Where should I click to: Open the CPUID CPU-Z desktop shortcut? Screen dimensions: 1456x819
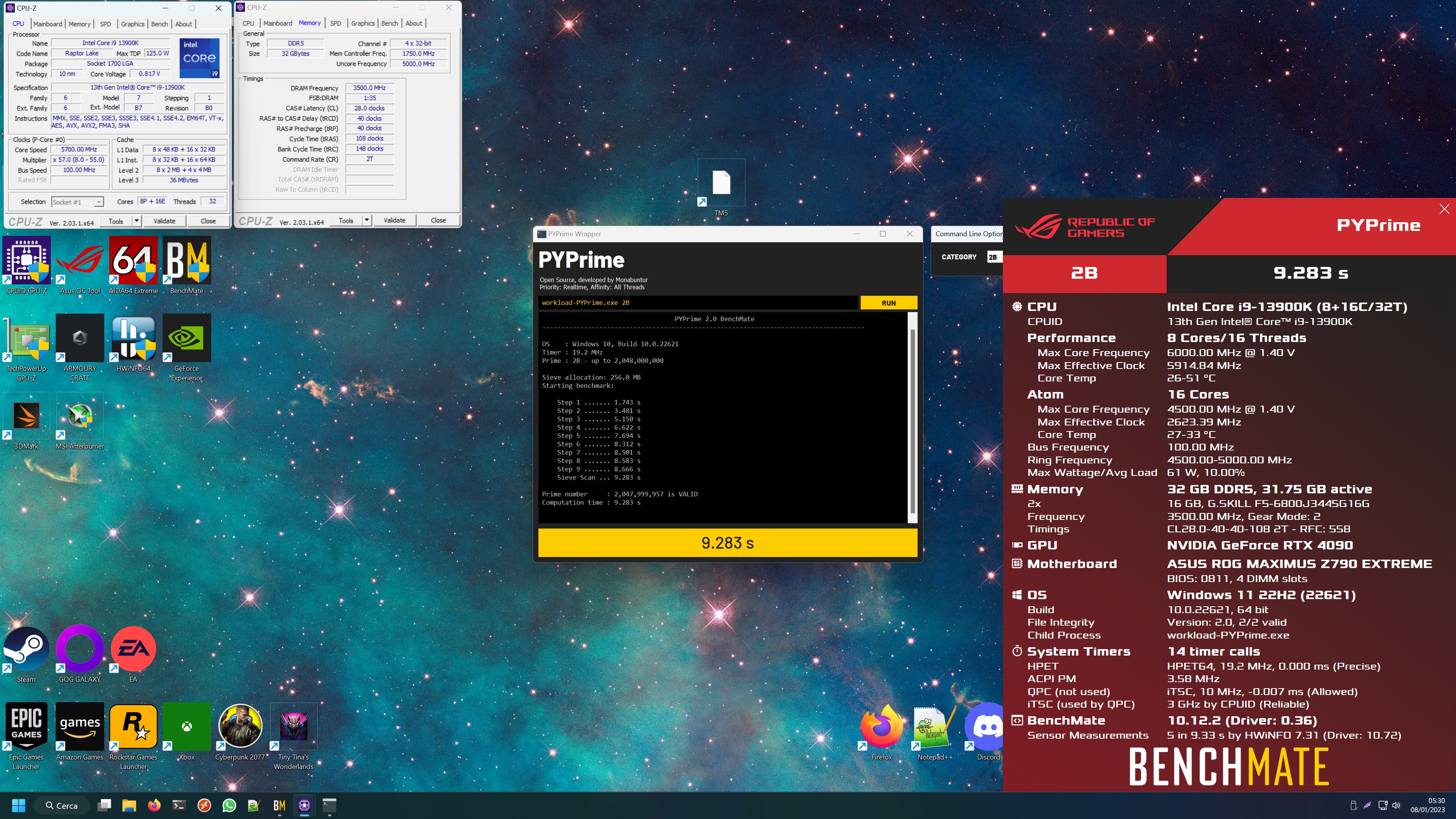coord(27,266)
